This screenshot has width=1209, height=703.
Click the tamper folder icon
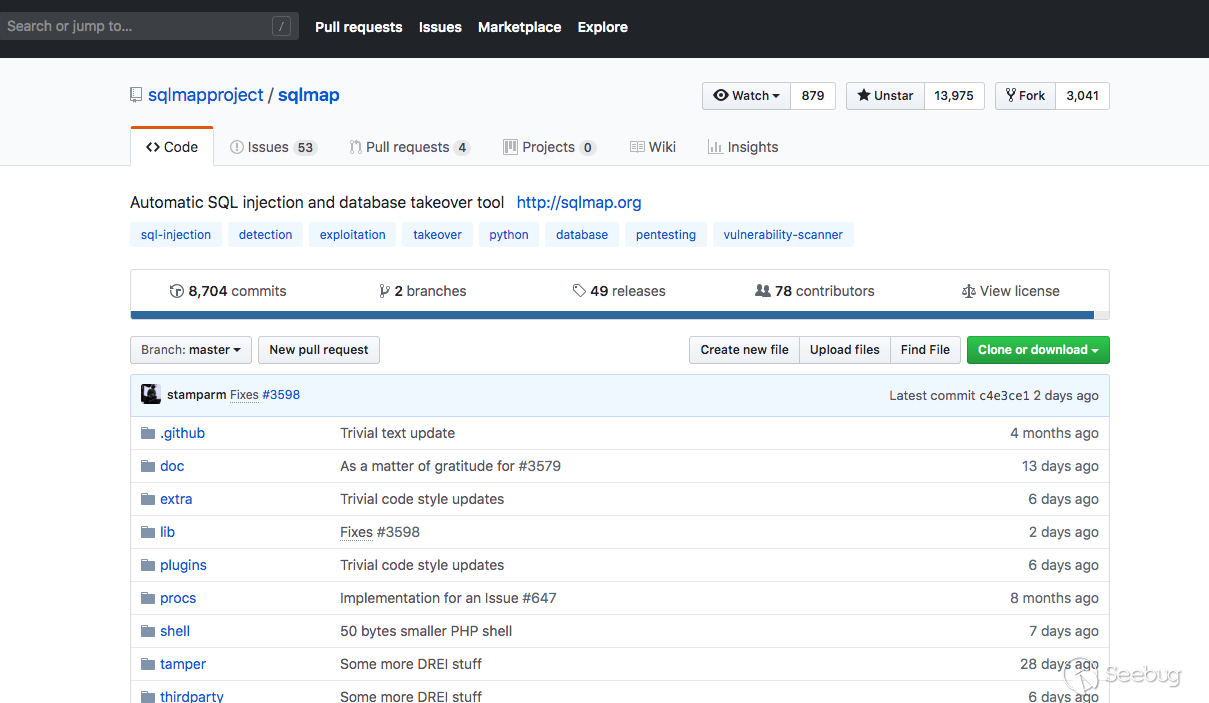148,664
